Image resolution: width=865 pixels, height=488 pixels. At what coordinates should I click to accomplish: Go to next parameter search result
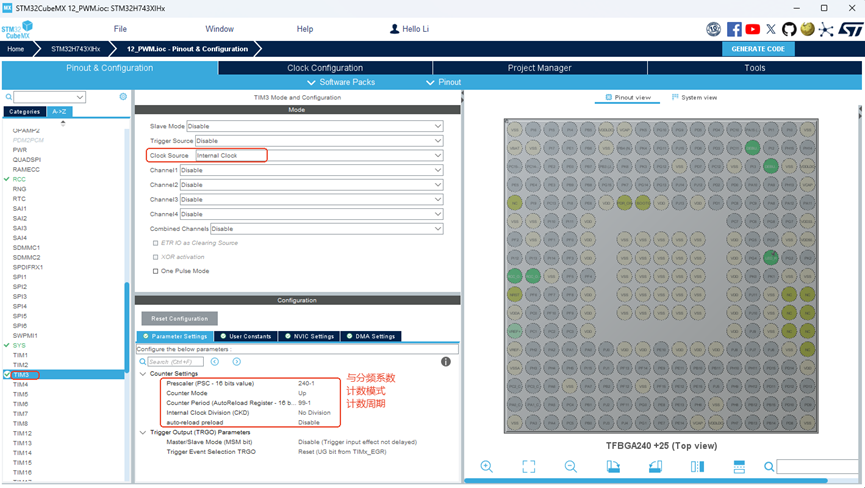pyautogui.click(x=237, y=362)
